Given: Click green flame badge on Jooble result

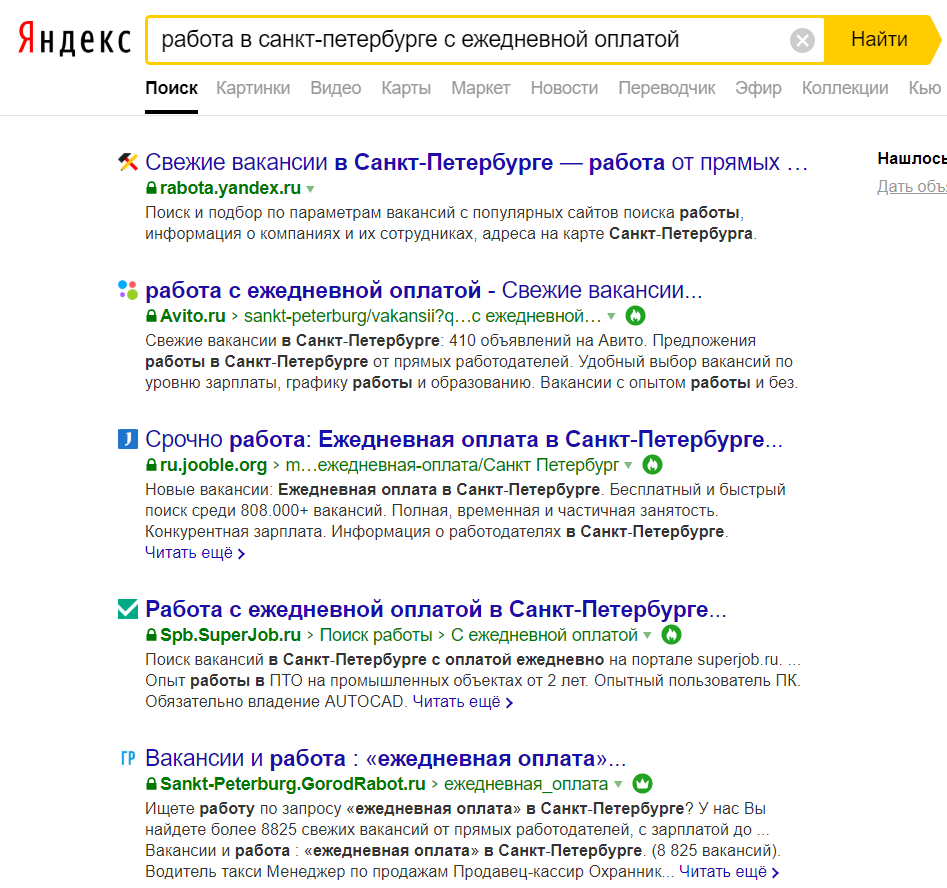Looking at the screenshot, I should pos(652,465).
